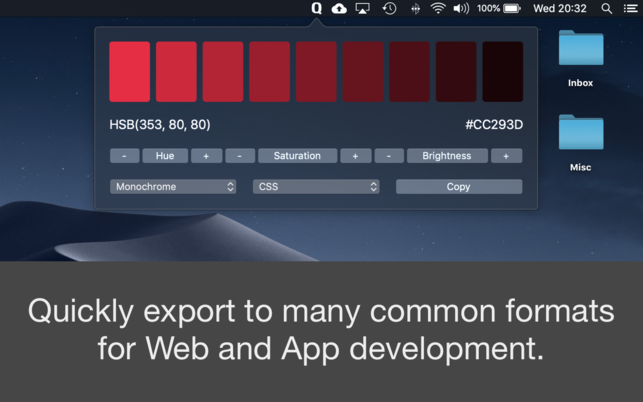
Task: Click the Brightness button
Action: point(447,156)
